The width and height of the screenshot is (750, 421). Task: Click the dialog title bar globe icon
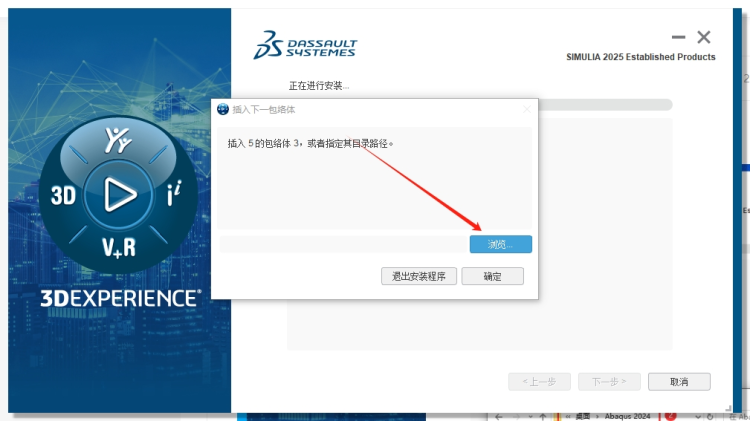(222, 109)
